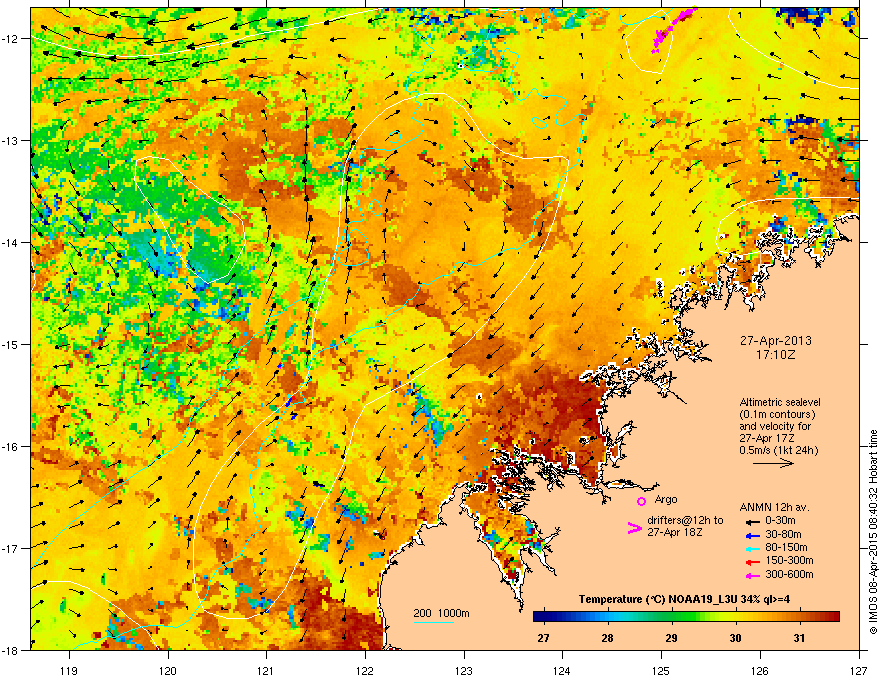The height and width of the screenshot is (680, 880).
Task: Click longitude axis label 121
Action: [266, 670]
